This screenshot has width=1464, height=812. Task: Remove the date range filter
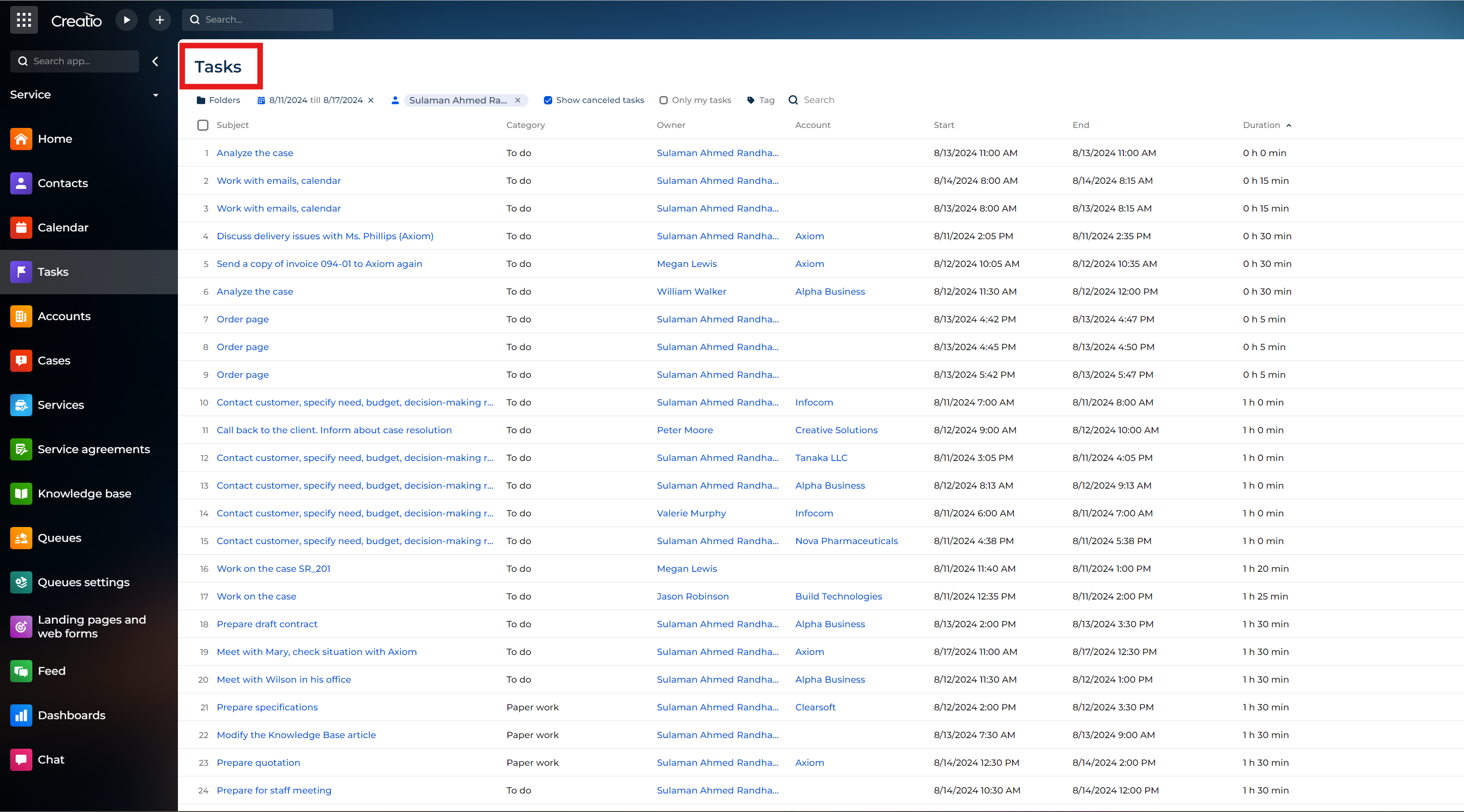pyautogui.click(x=371, y=100)
